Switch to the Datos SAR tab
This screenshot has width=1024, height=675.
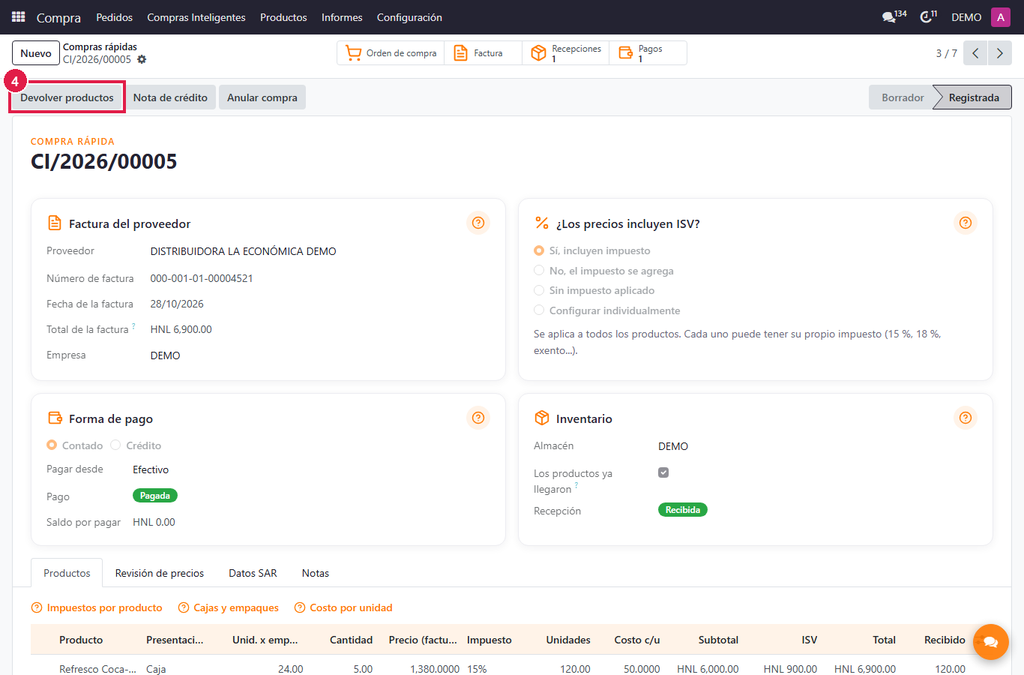click(253, 573)
